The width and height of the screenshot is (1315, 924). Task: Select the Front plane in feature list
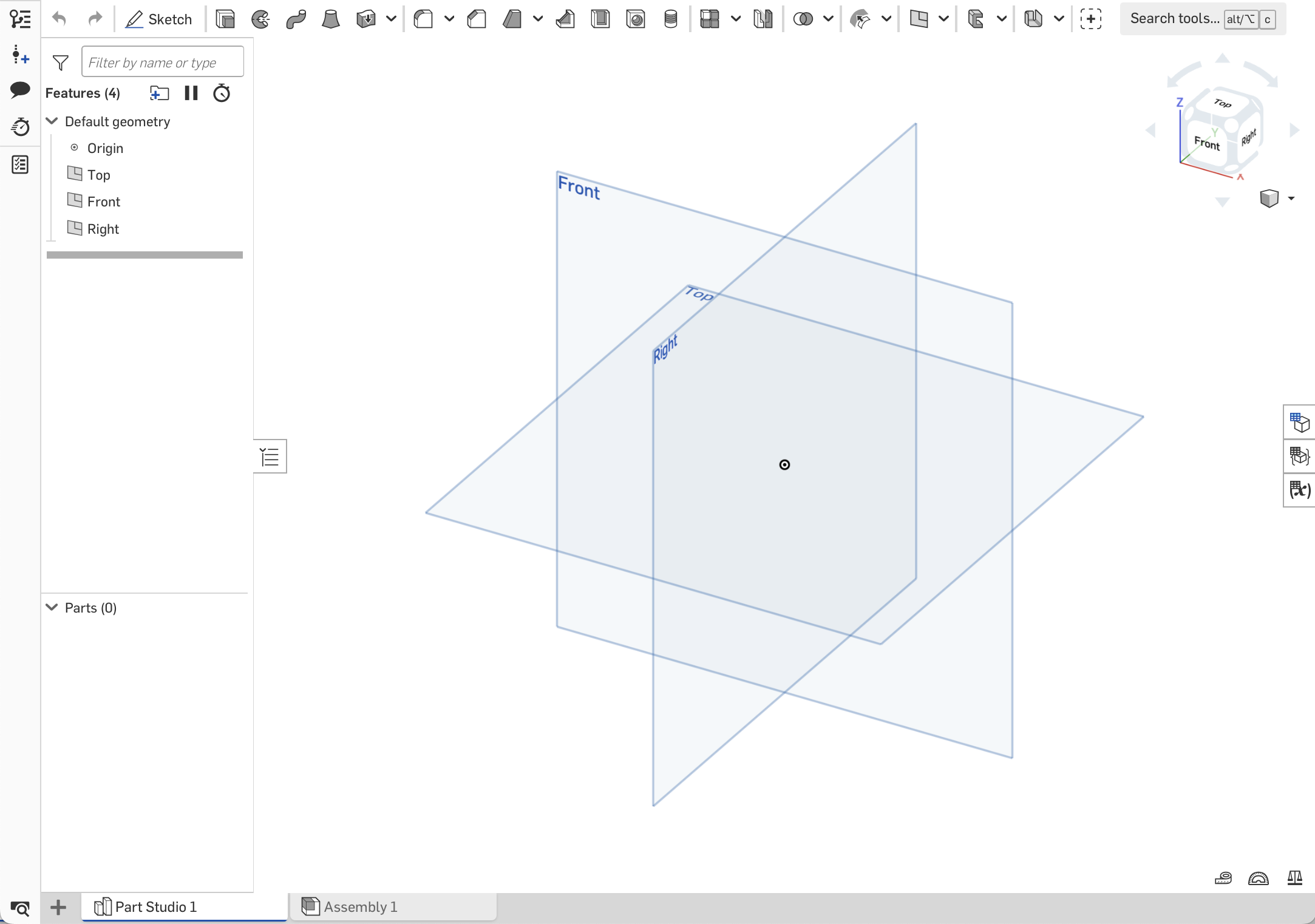point(104,202)
